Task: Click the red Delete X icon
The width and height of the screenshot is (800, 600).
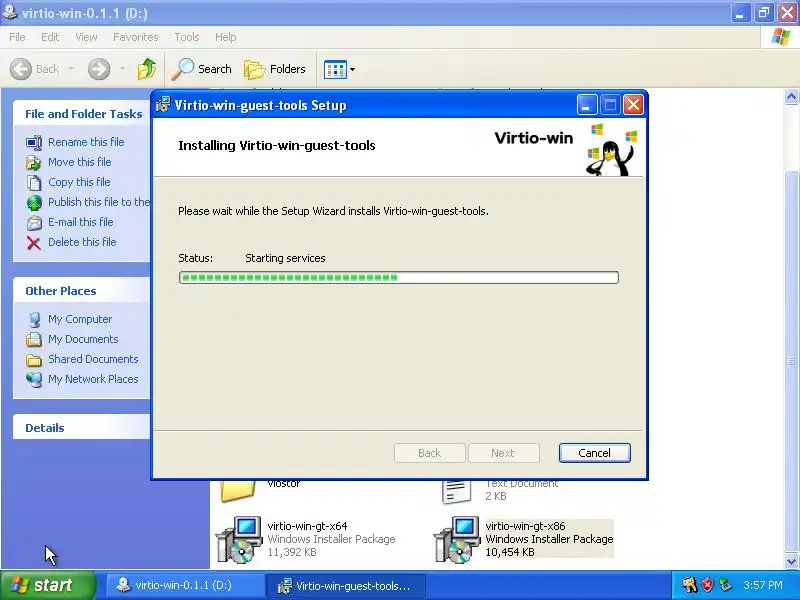Action: click(34, 243)
